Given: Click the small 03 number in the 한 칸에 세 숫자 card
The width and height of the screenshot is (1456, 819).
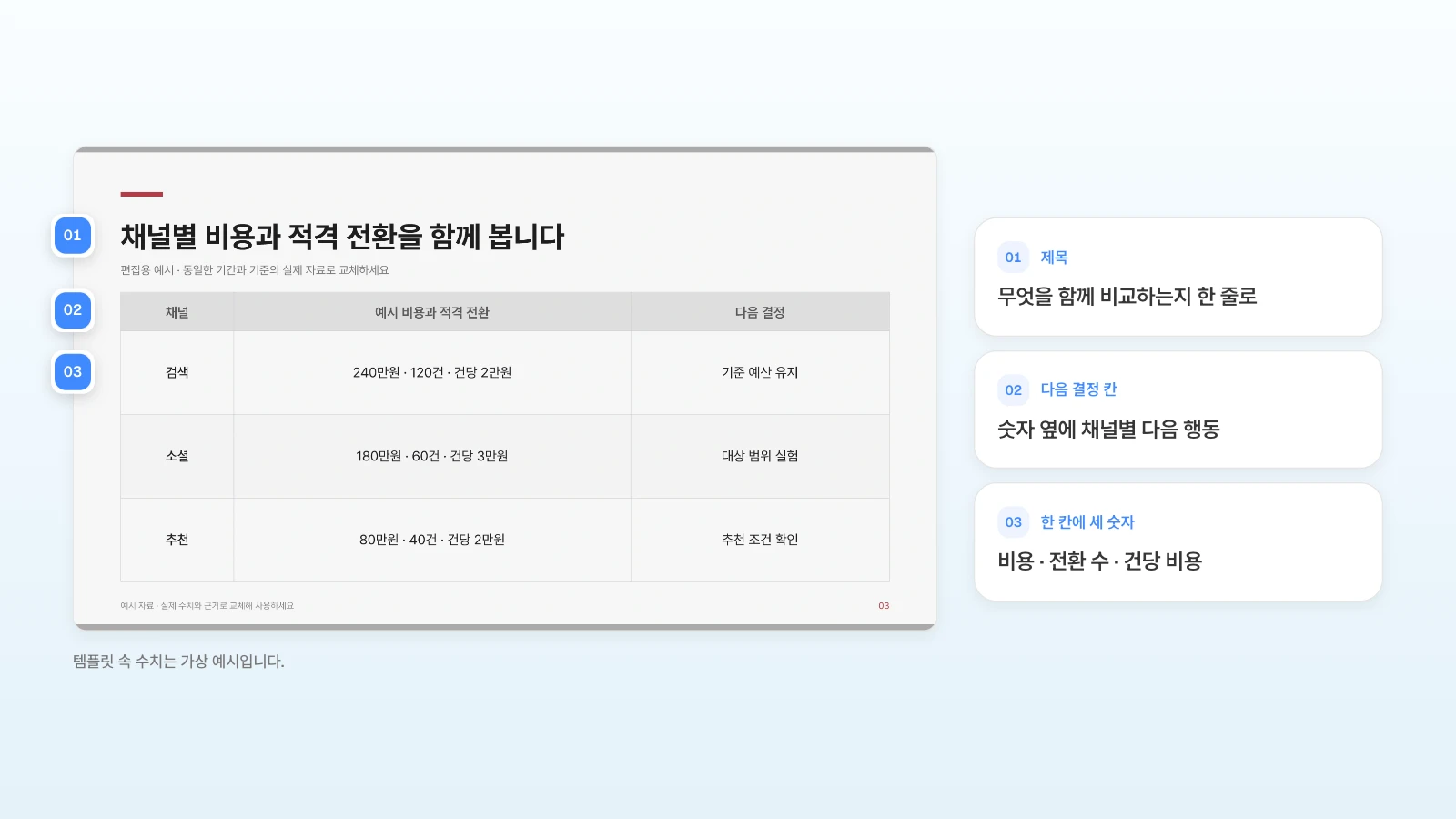Looking at the screenshot, I should 1013,522.
